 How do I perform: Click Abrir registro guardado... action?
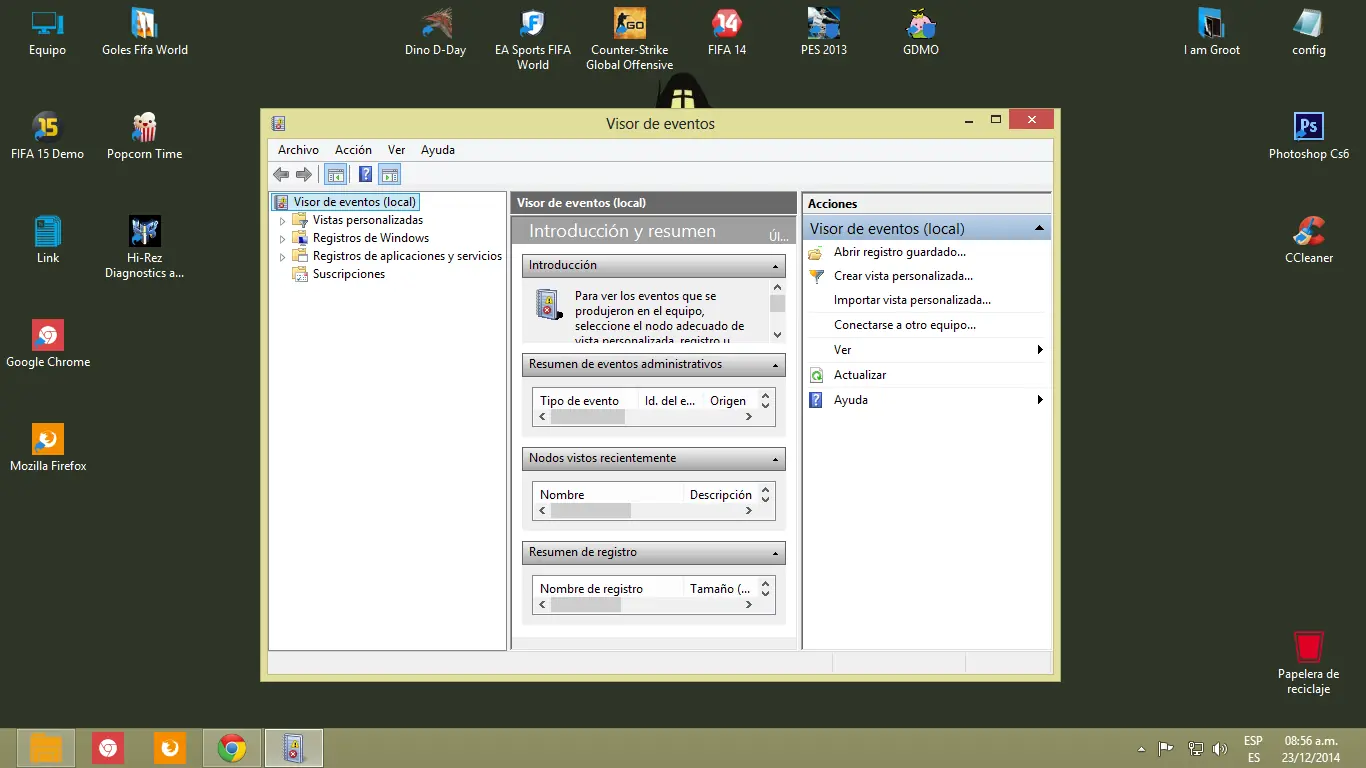click(x=900, y=252)
